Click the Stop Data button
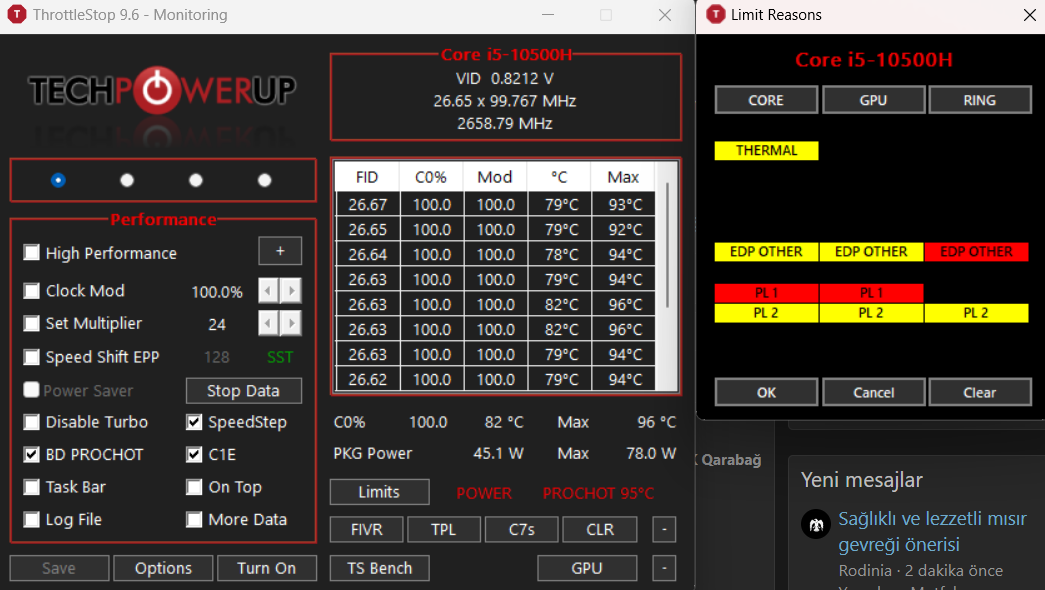This screenshot has width=1045, height=590. pyautogui.click(x=243, y=391)
